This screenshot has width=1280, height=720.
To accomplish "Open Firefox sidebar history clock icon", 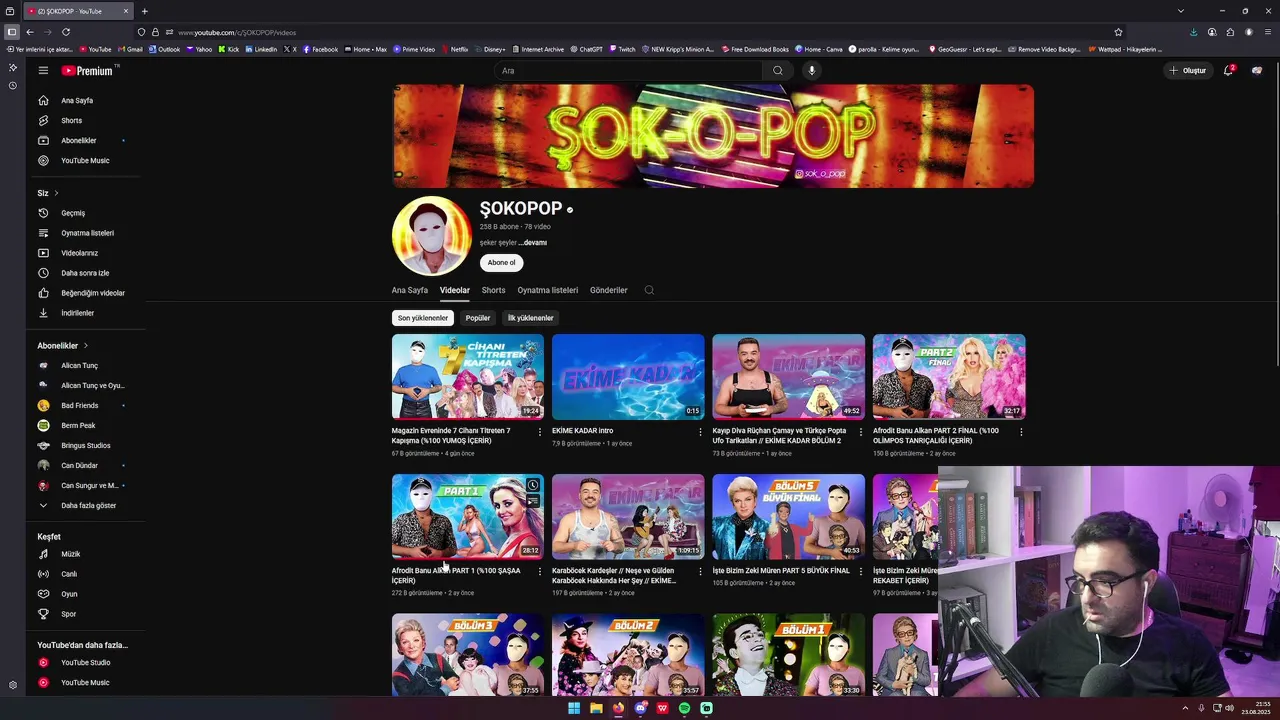I will coord(12,85).
